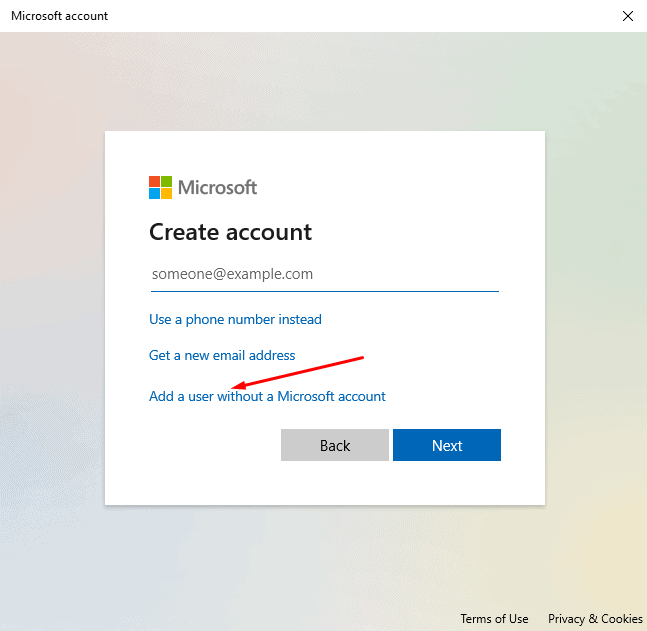Image resolution: width=647 pixels, height=631 pixels.
Task: Continue with the Next button
Action: (x=447, y=445)
